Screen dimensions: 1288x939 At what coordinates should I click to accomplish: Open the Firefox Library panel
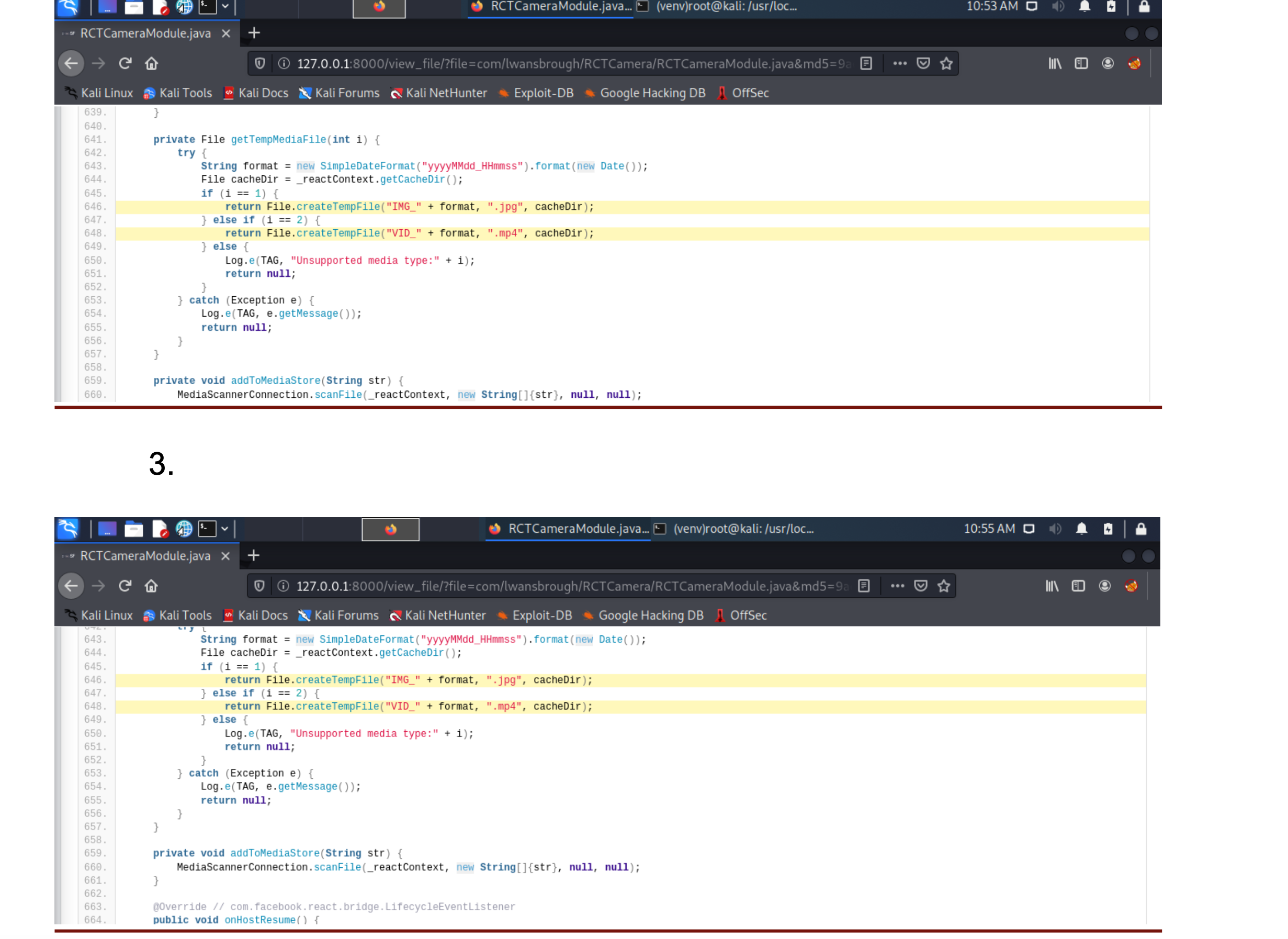point(1055,64)
